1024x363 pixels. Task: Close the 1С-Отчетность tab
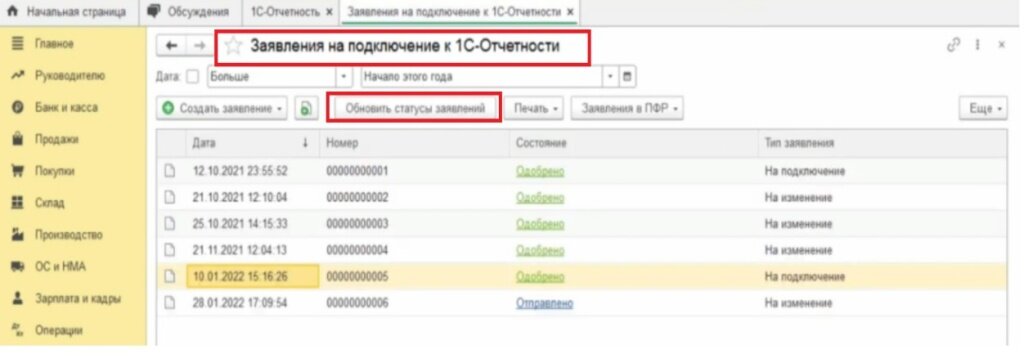[328, 12]
